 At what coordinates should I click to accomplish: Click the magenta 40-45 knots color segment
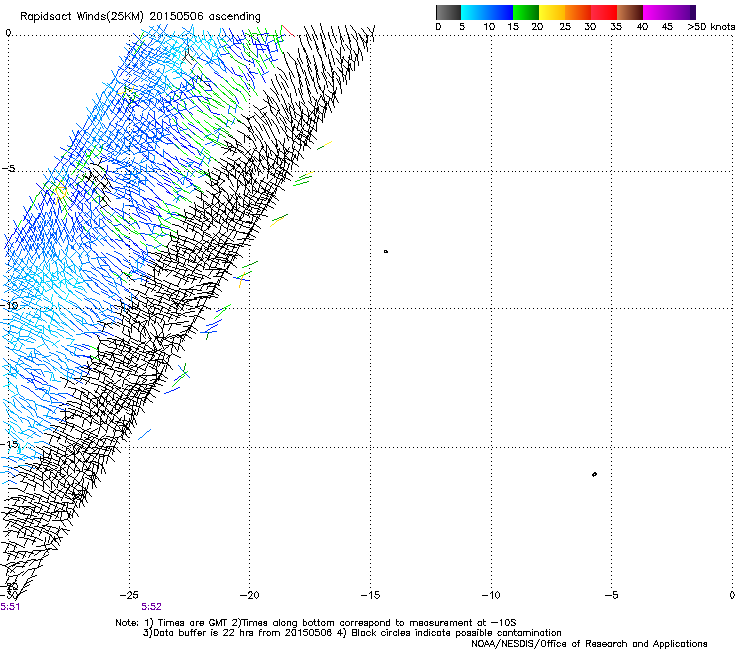pyautogui.click(x=656, y=12)
